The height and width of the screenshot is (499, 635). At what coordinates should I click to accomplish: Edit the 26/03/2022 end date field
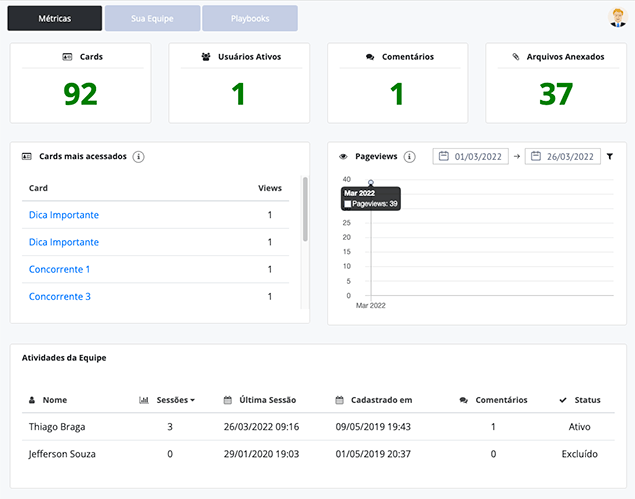point(563,156)
